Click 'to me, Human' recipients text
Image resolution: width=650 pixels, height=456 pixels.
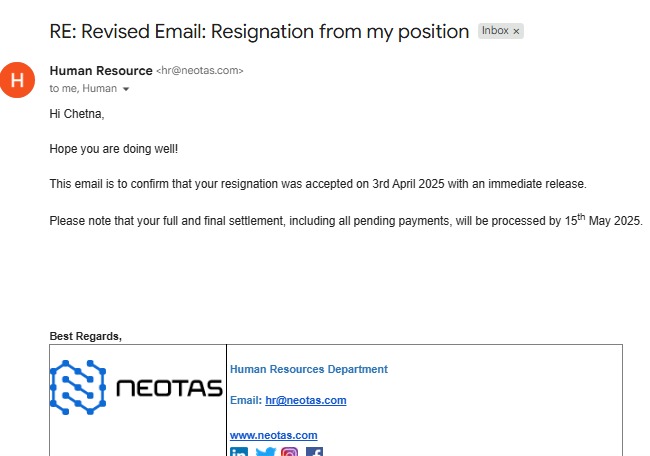pos(83,88)
